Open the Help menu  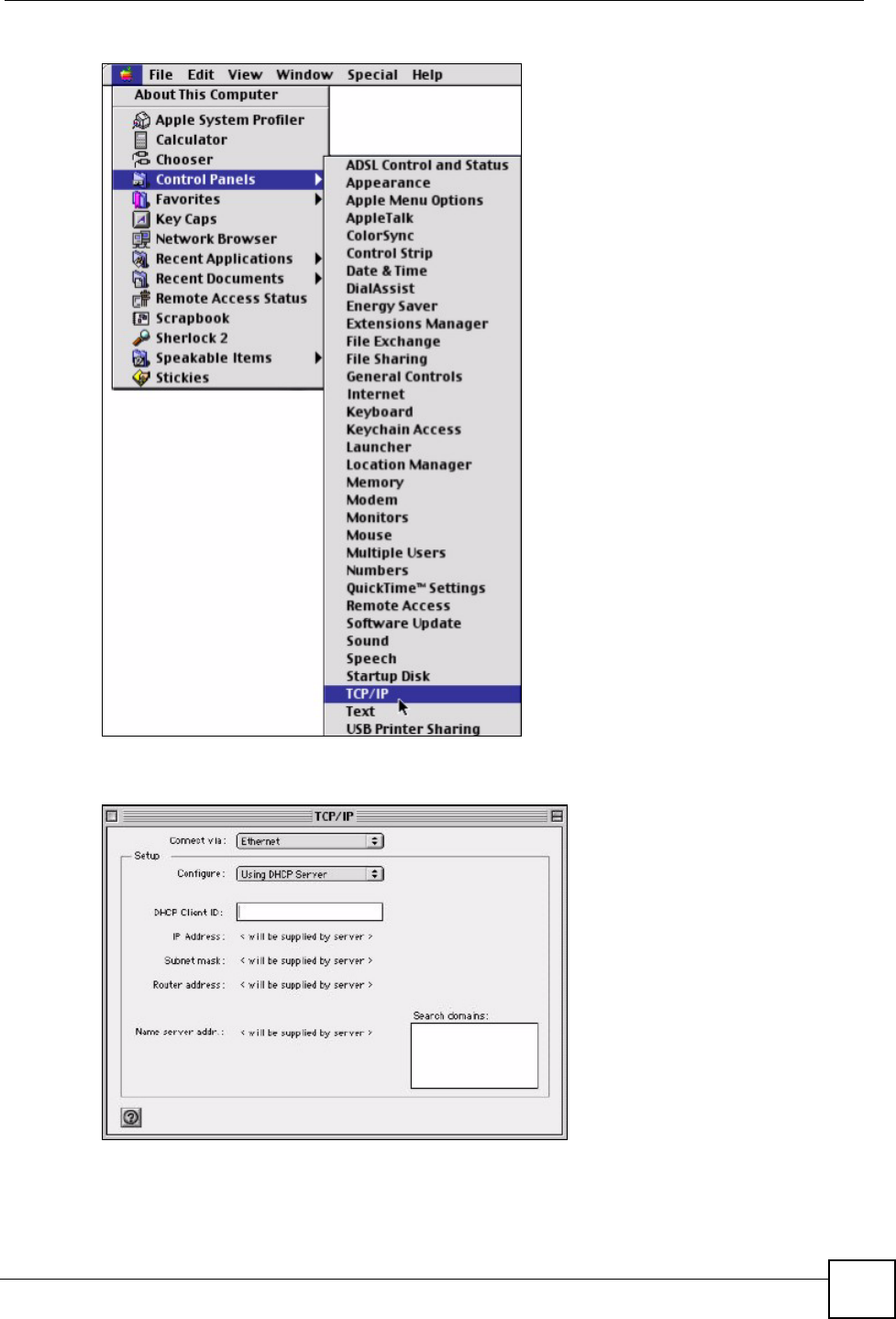(x=427, y=75)
